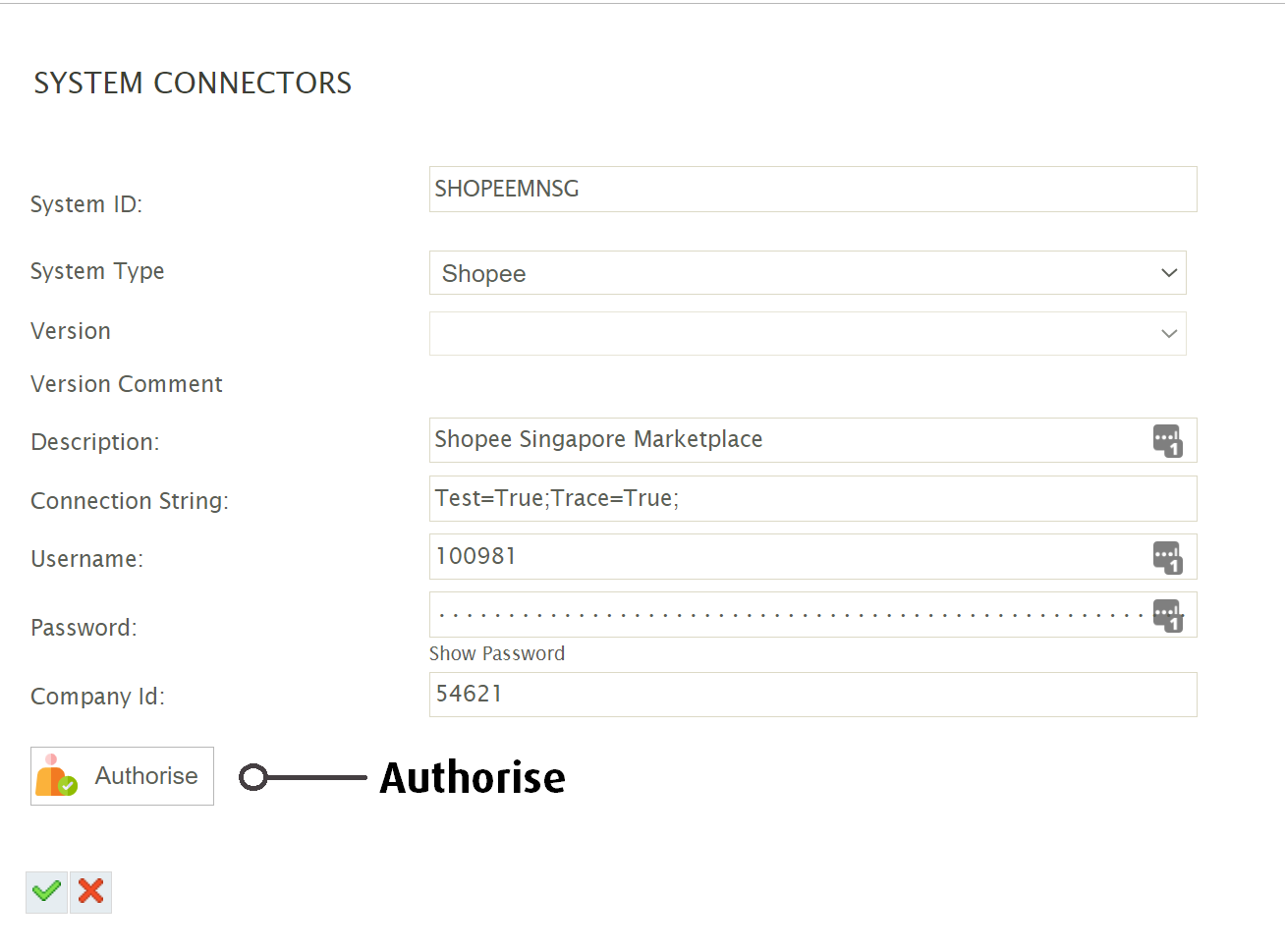Image resolution: width=1285 pixels, height=952 pixels.
Task: Open the System Type dropdown showing Shopee
Action: click(x=808, y=273)
